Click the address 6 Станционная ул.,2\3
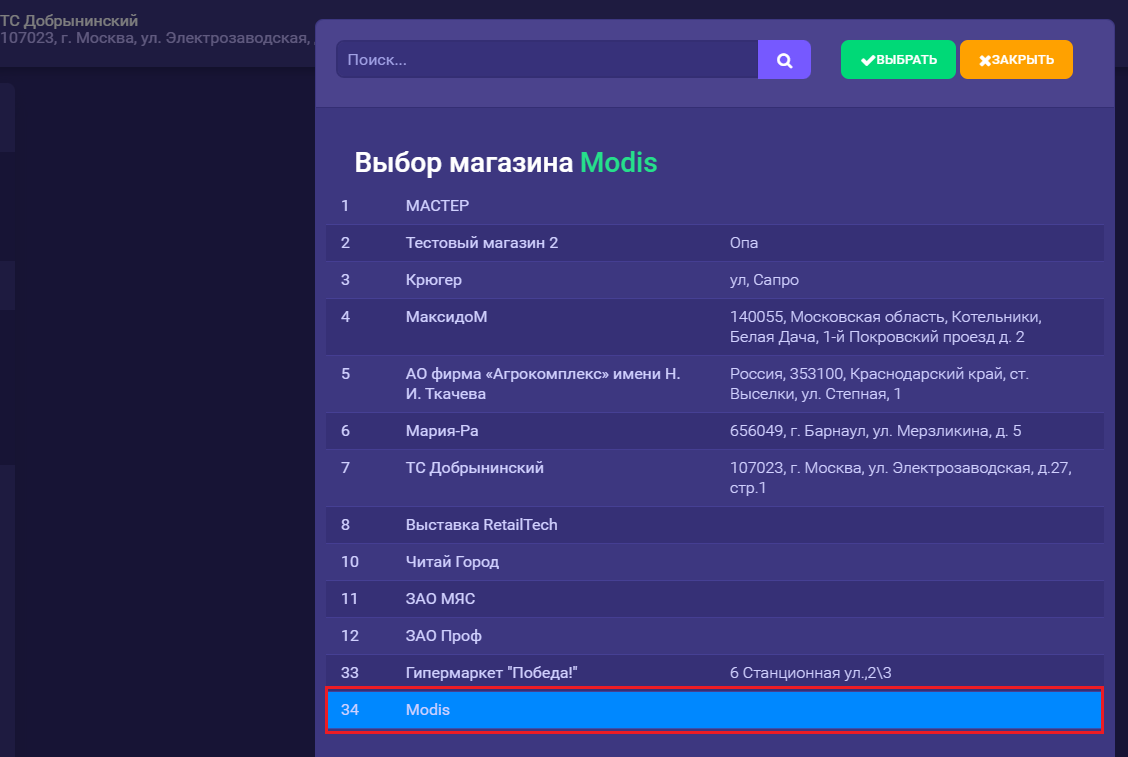Viewport: 1128px width, 757px height. point(810,673)
